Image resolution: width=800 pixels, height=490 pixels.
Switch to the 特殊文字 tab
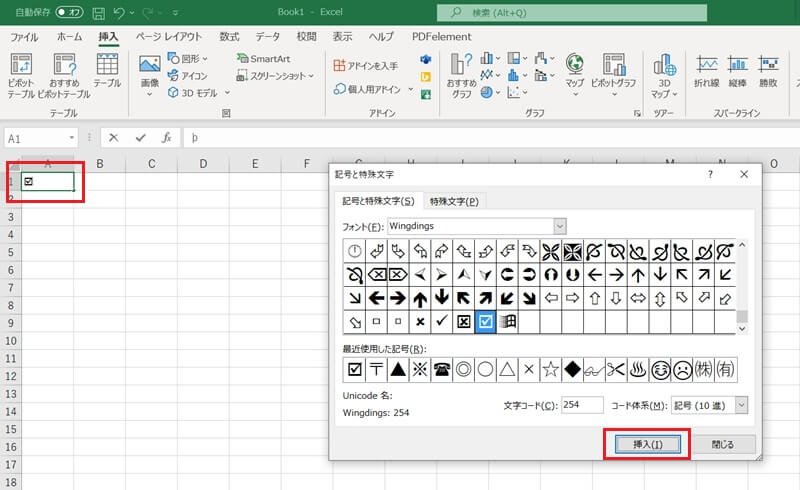click(x=454, y=201)
